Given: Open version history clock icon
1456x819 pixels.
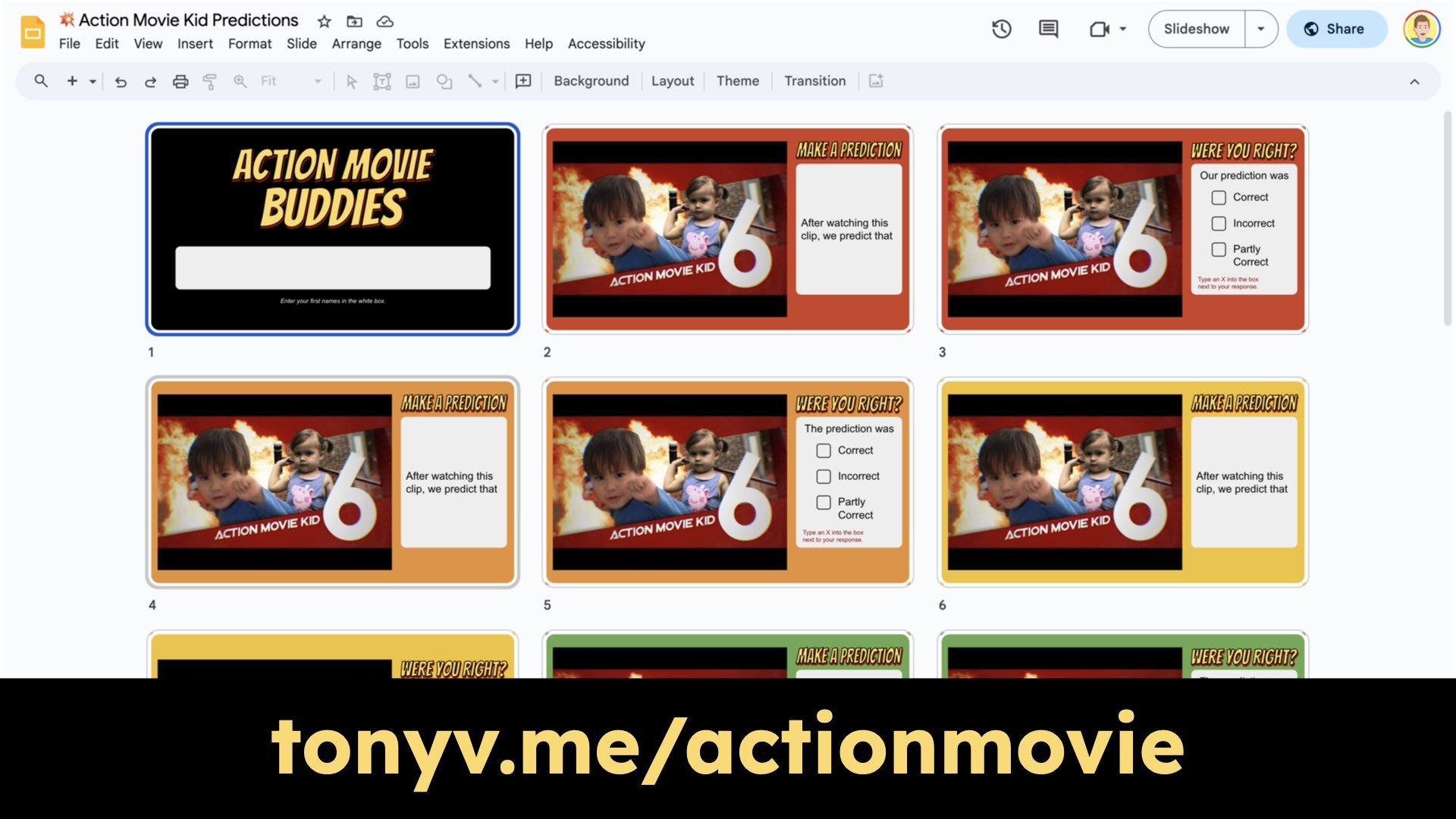Looking at the screenshot, I should pyautogui.click(x=1002, y=29).
